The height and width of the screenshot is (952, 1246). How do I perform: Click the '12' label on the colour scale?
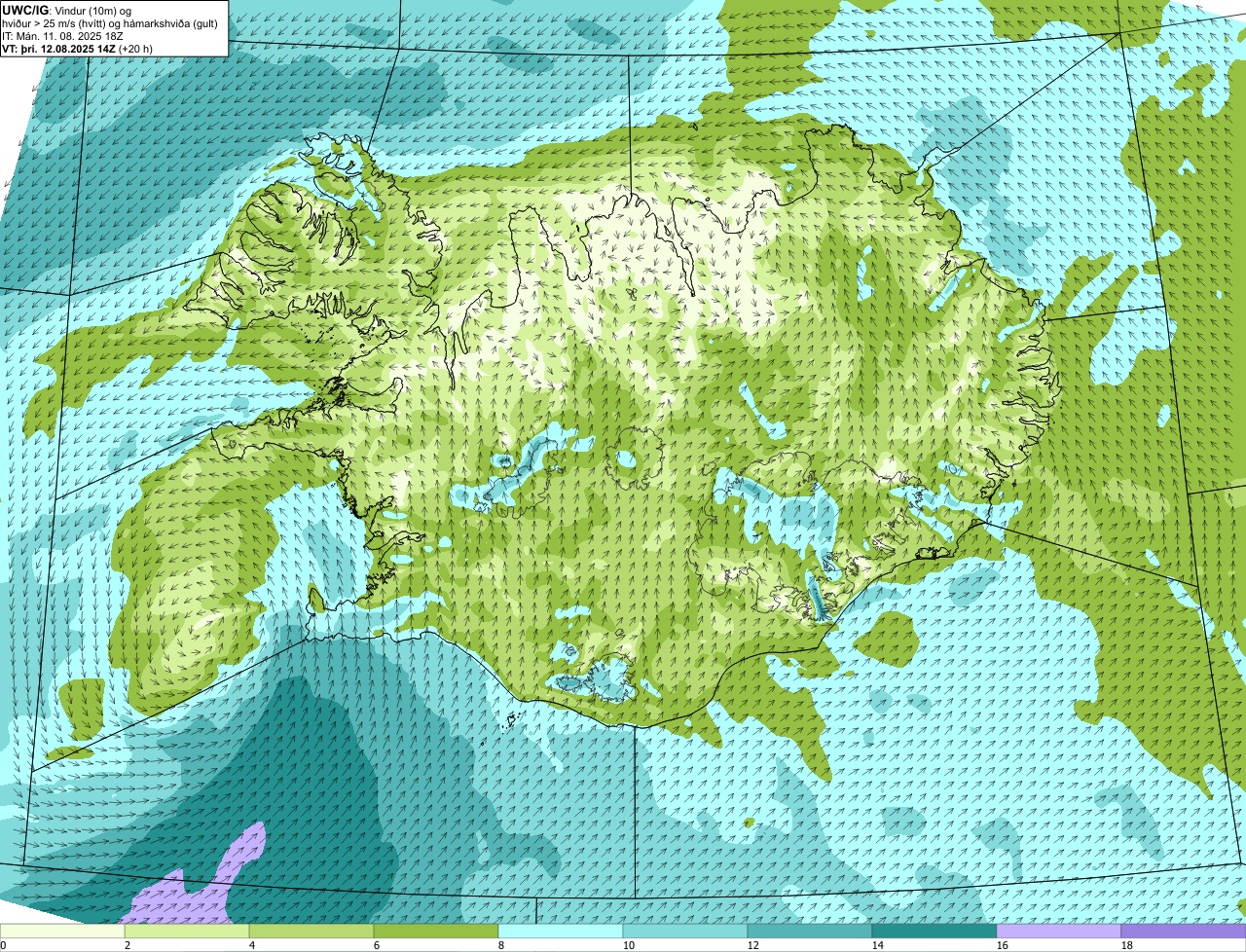coord(753,945)
